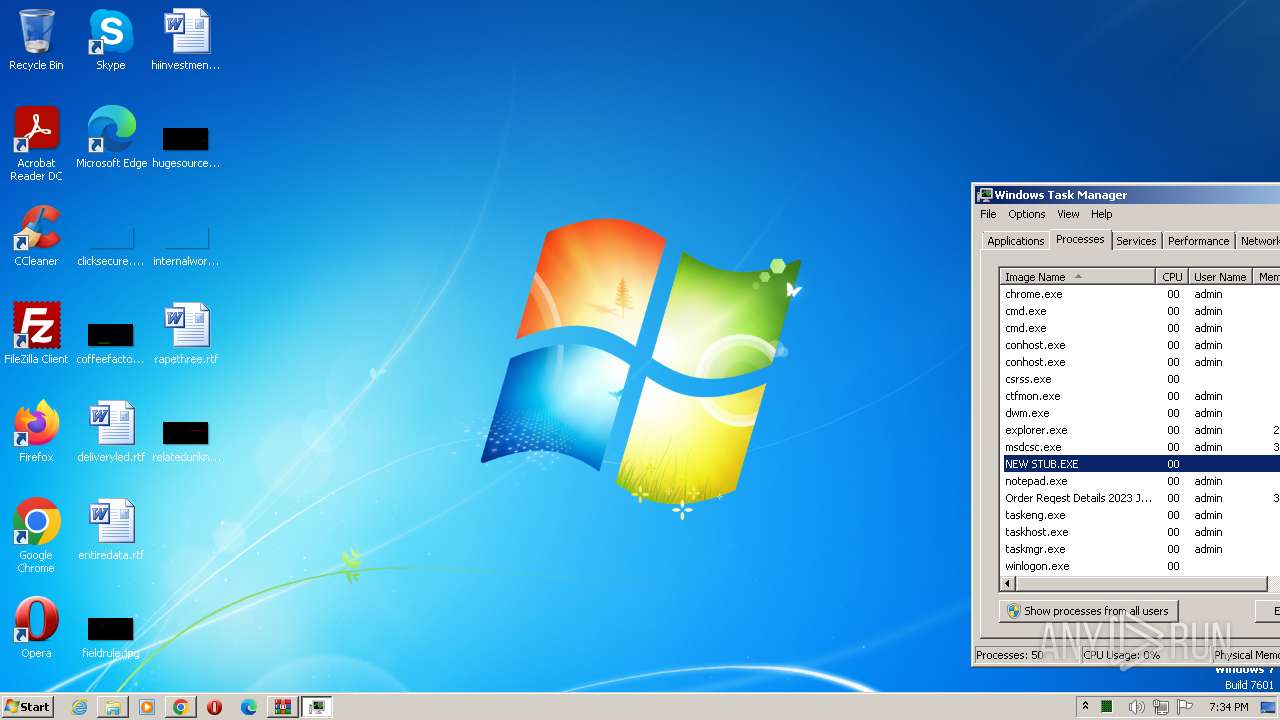Select the msdcsc.exe process row

tap(1141, 447)
